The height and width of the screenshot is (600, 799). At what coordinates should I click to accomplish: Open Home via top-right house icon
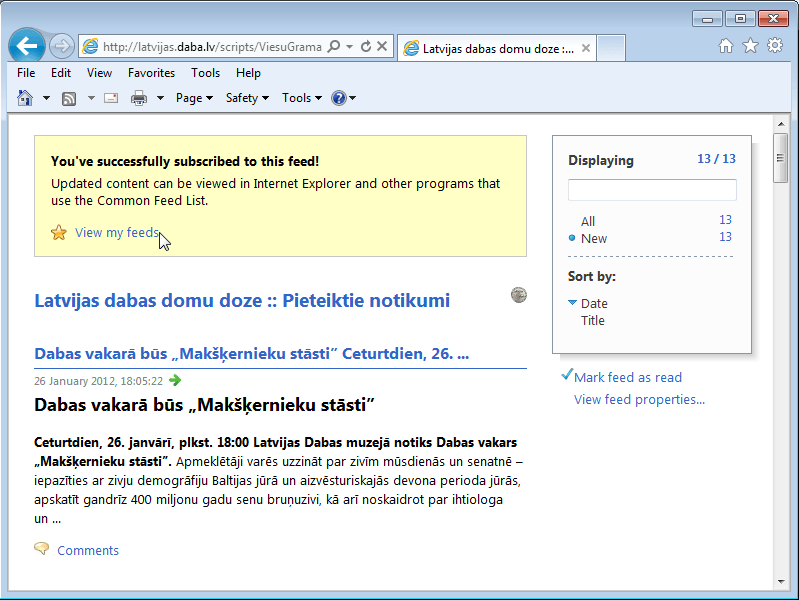726,46
